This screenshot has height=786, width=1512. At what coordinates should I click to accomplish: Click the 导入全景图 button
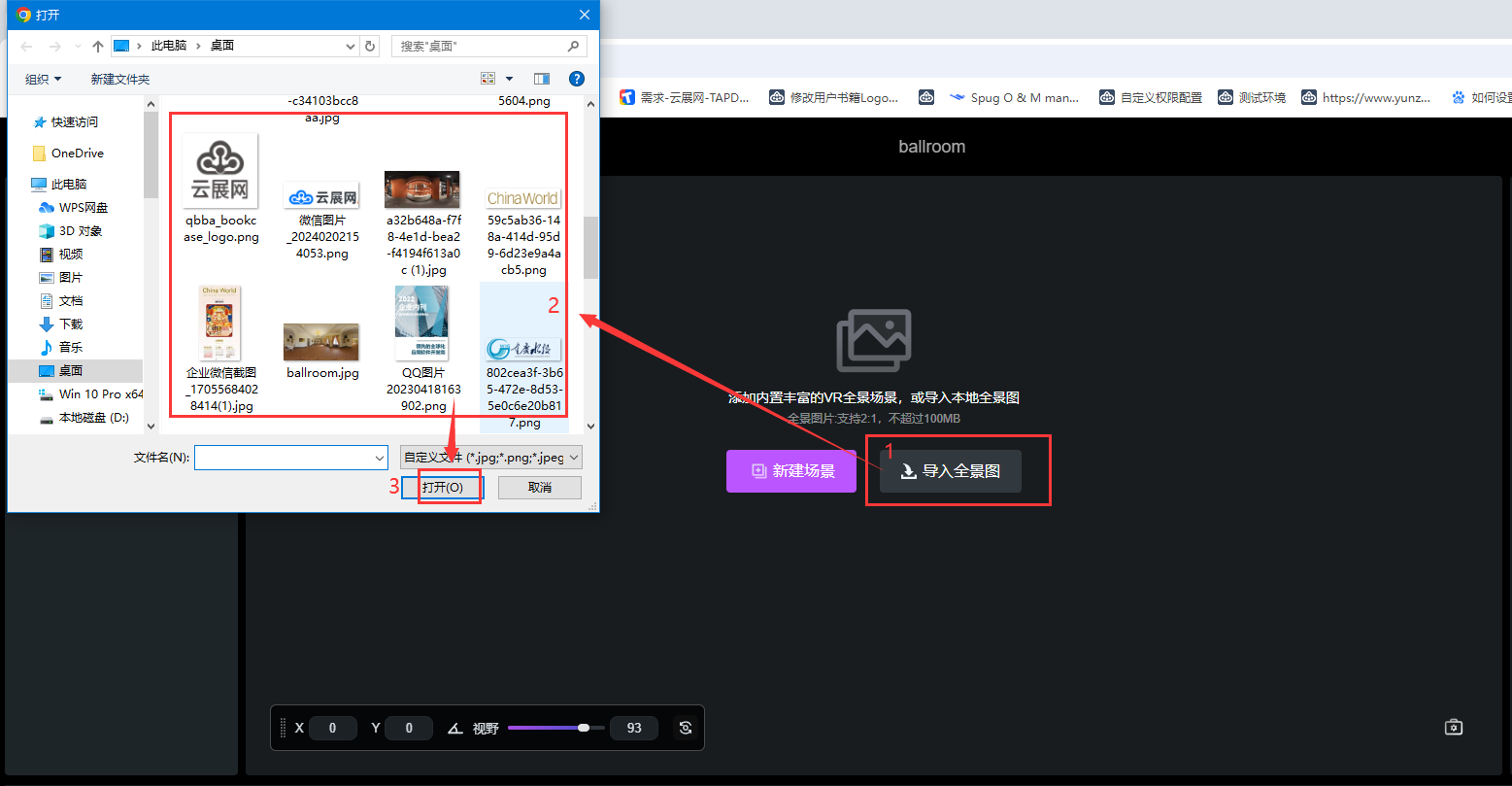coord(951,471)
